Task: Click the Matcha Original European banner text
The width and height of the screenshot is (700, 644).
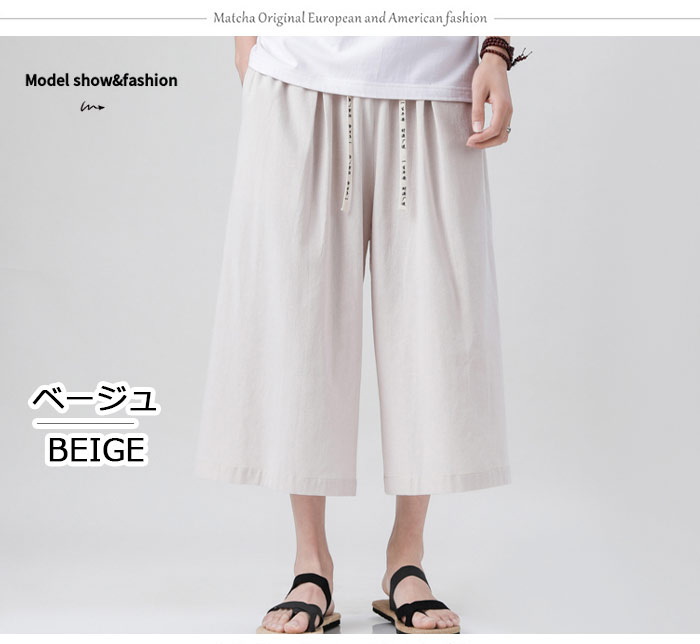Action: click(x=350, y=18)
